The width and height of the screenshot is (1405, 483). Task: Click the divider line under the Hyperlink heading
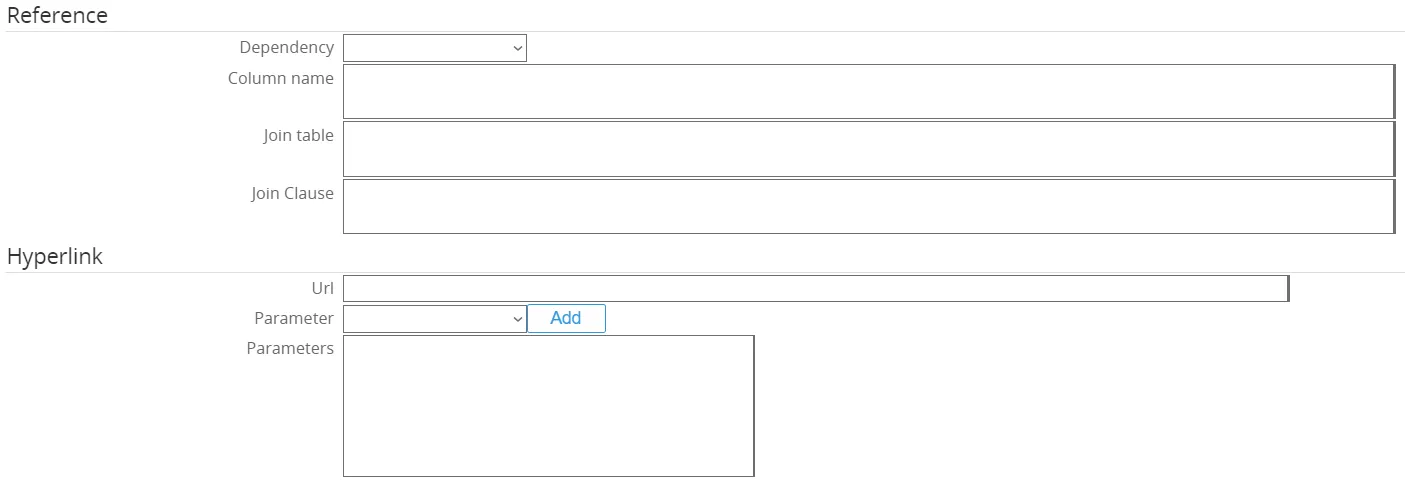click(x=702, y=272)
